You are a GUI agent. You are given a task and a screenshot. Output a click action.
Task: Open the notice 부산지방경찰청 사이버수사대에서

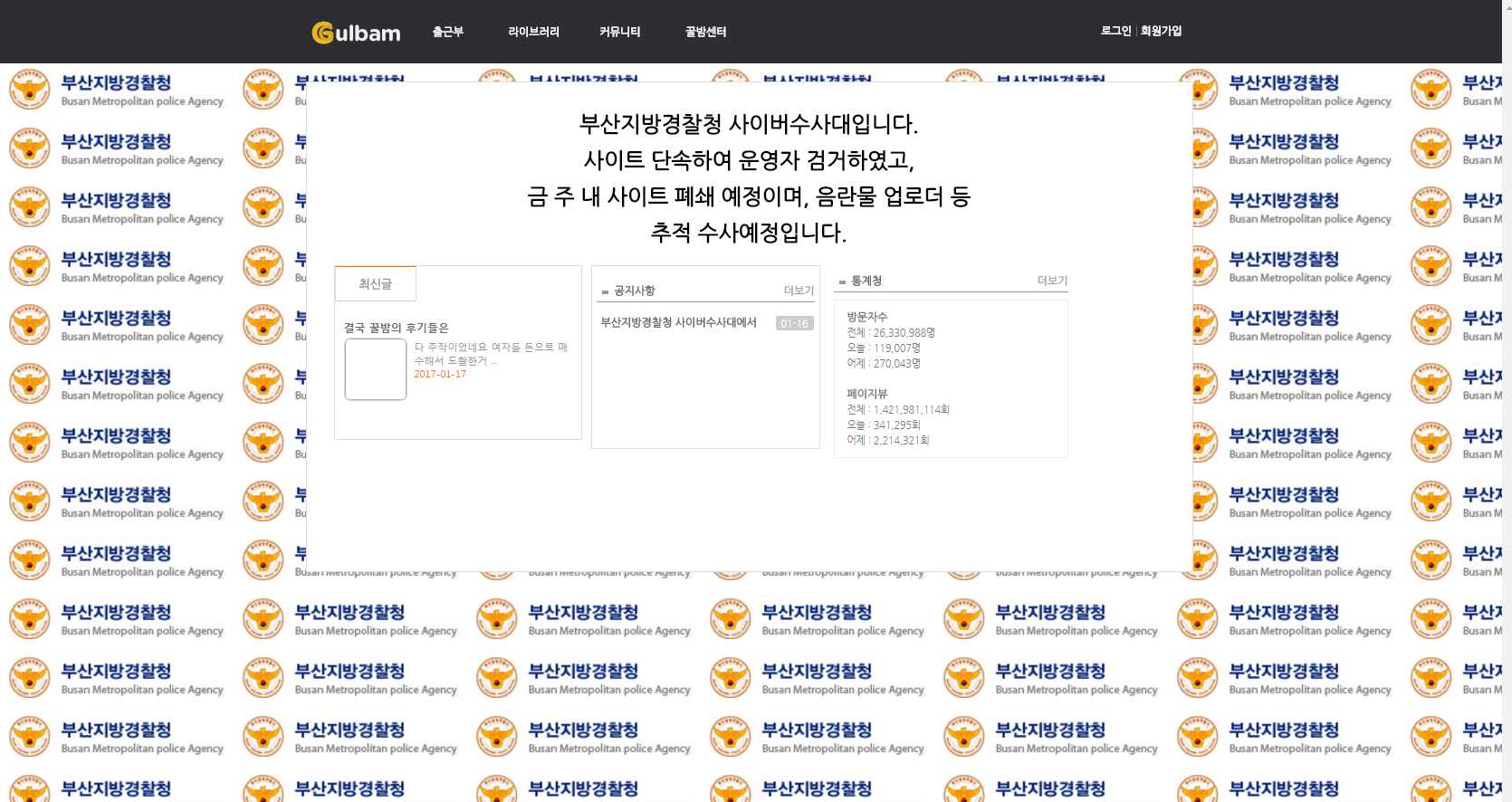pos(678,322)
